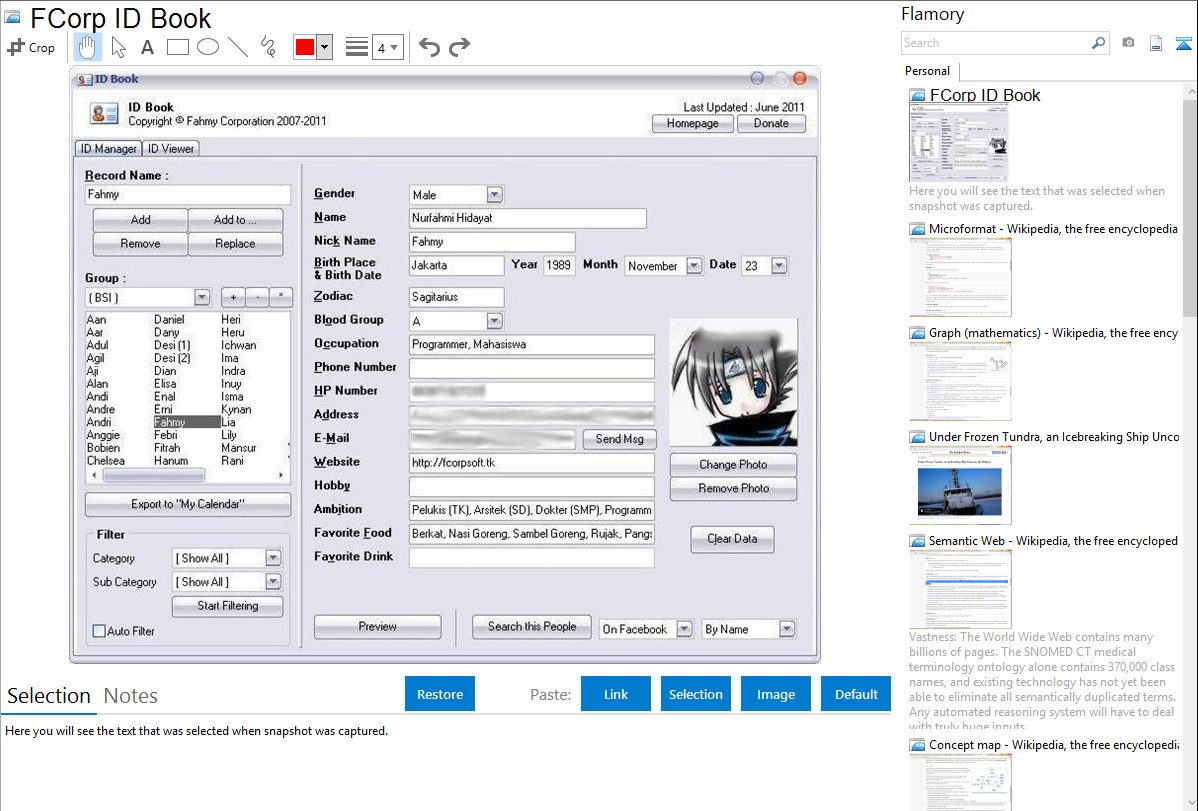The width and height of the screenshot is (1198, 811).
Task: Click the blue top-right Flamory icon
Action: point(1183,43)
